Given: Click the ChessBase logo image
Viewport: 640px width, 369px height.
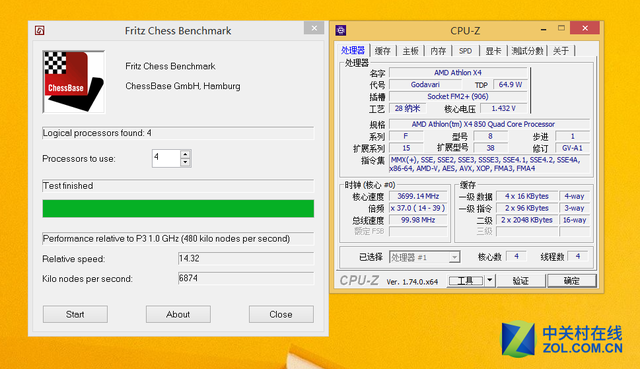Looking at the screenshot, I should 74,82.
